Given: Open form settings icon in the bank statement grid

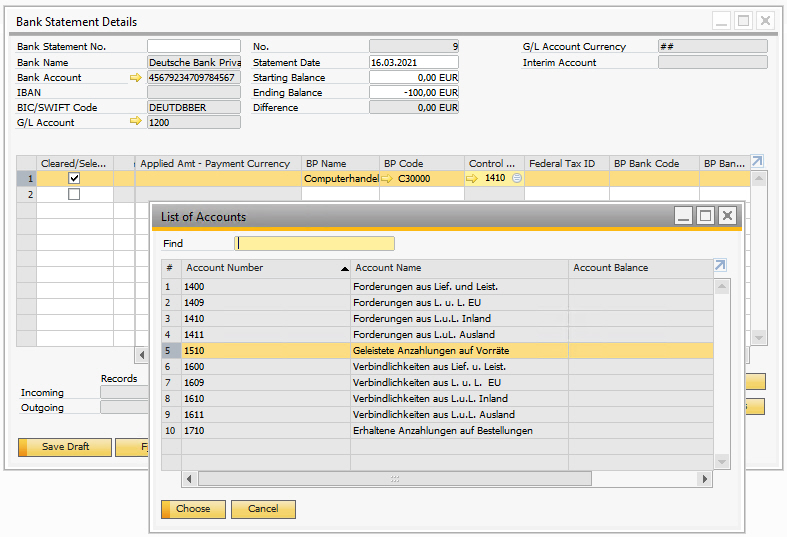Looking at the screenshot, I should coord(757,162).
